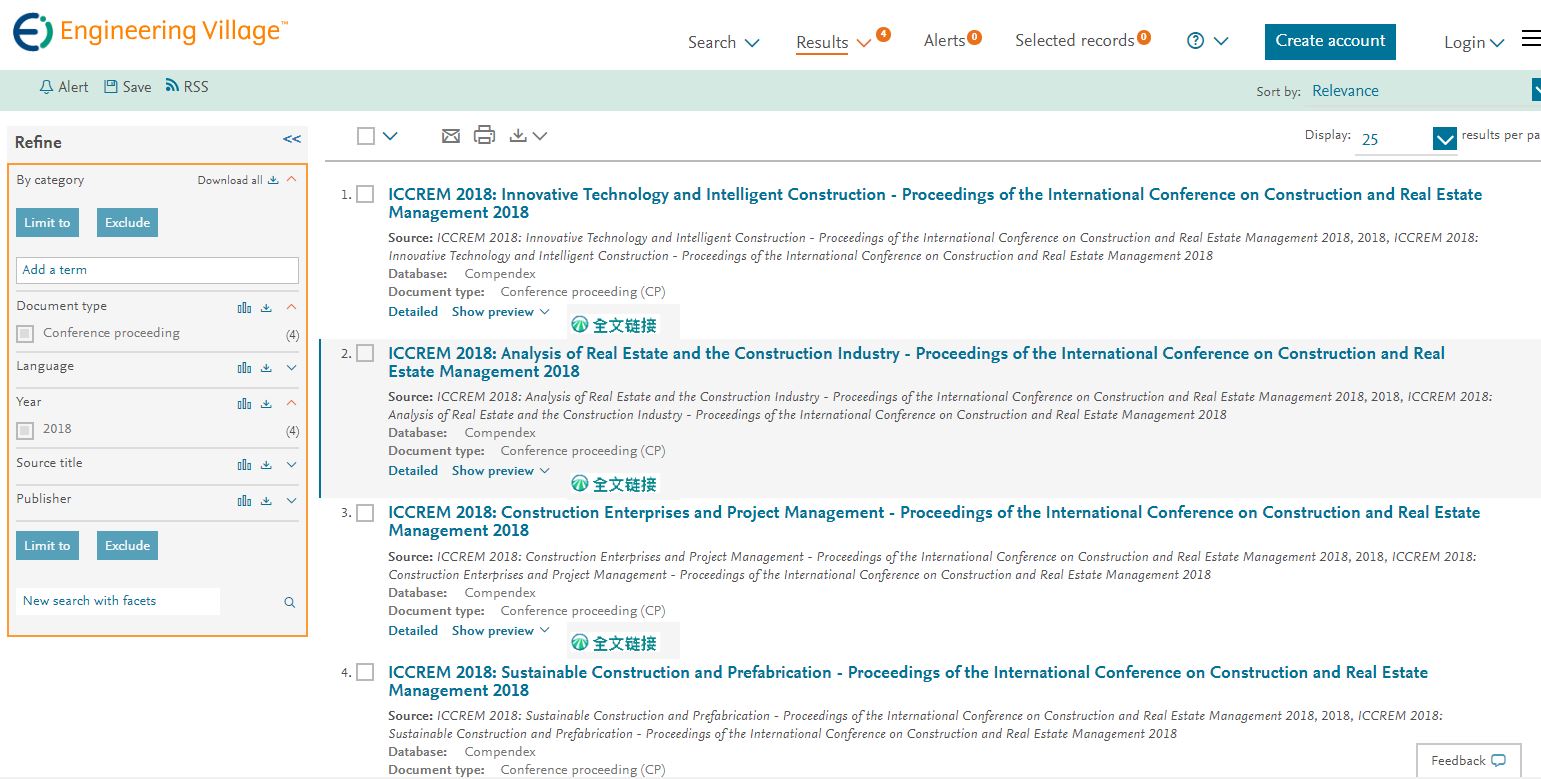Toggle the select-all results checkbox

click(366, 136)
